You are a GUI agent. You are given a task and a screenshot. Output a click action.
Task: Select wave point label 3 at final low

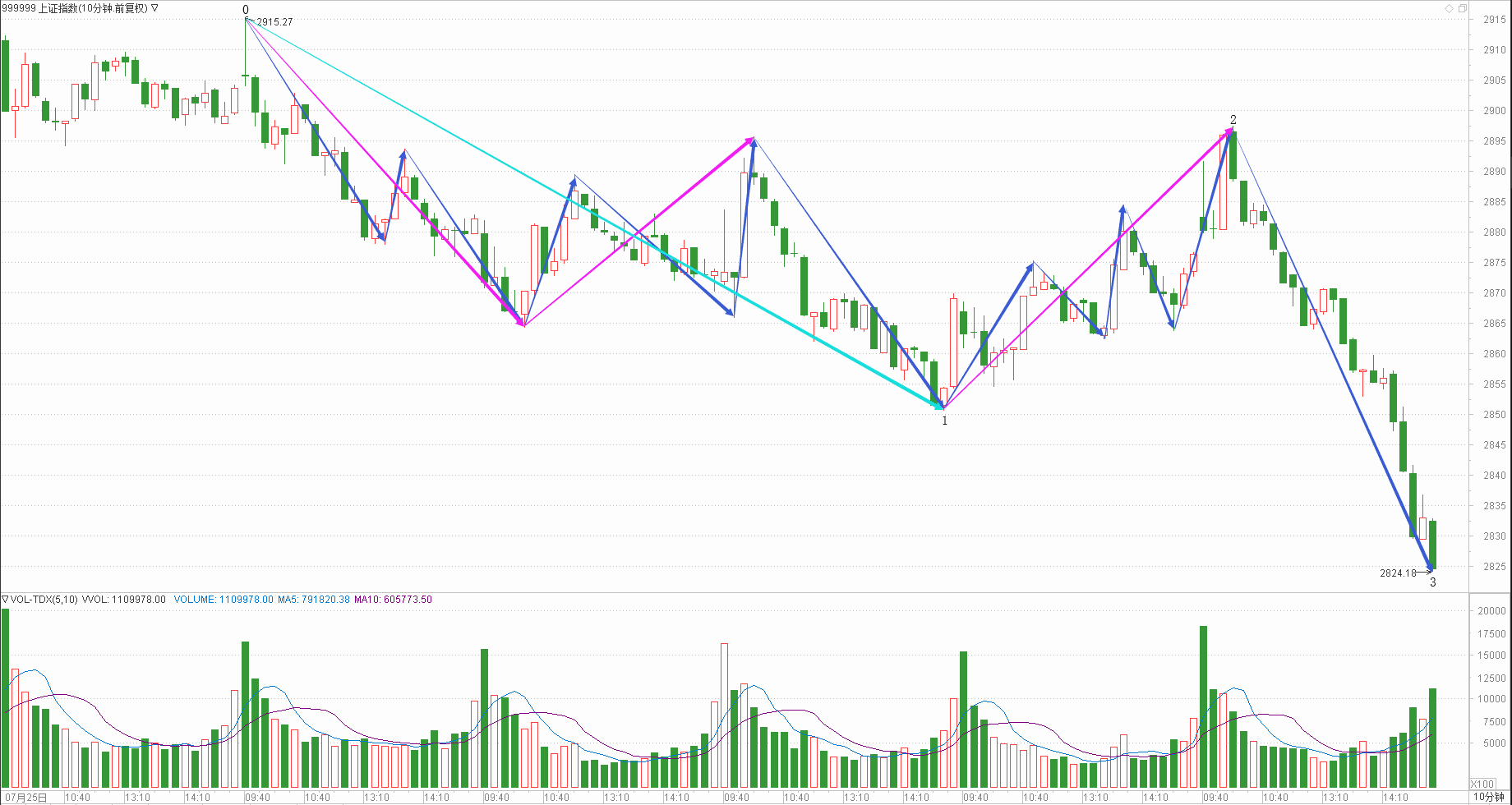[x=1432, y=582]
